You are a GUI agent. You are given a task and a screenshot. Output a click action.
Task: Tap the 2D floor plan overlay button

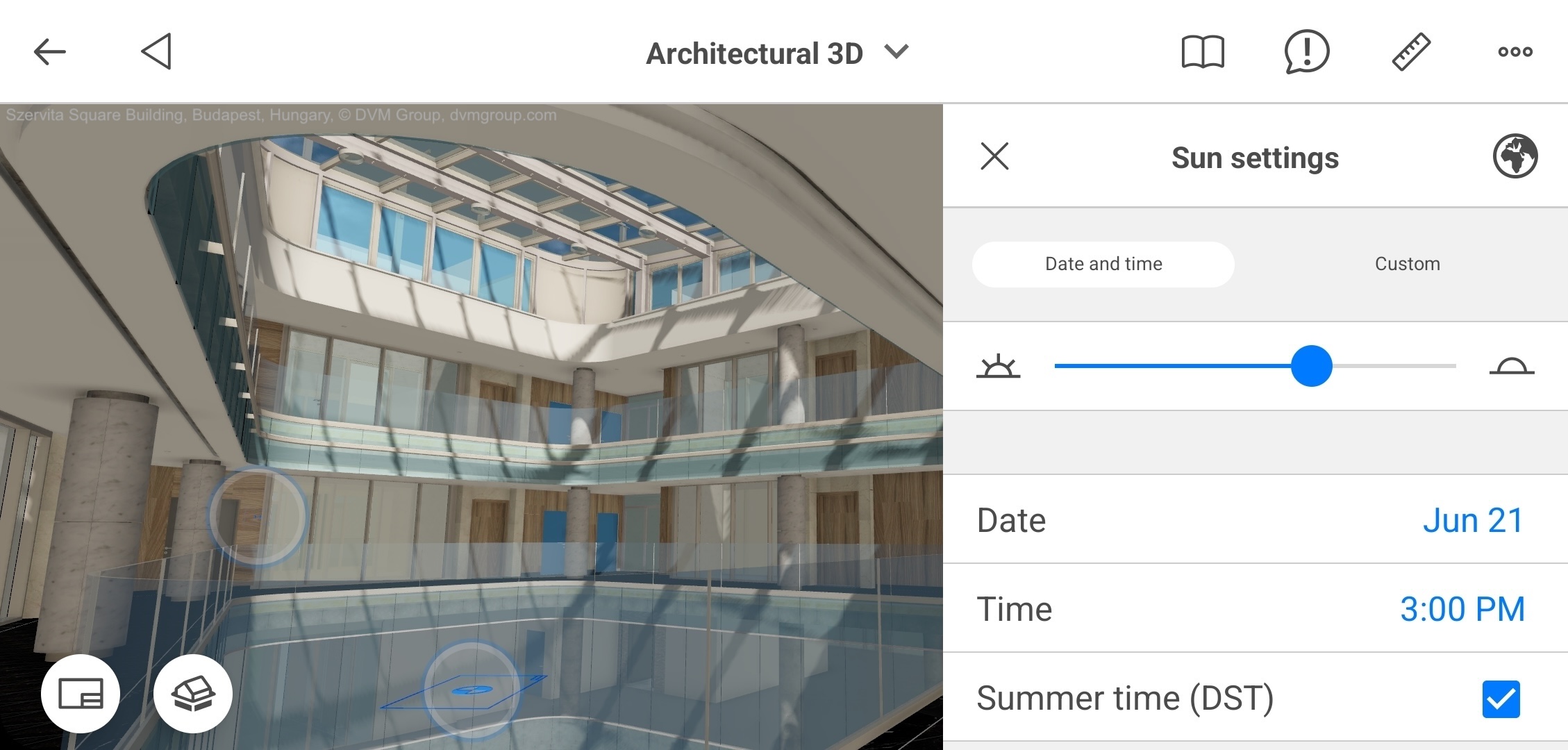81,693
